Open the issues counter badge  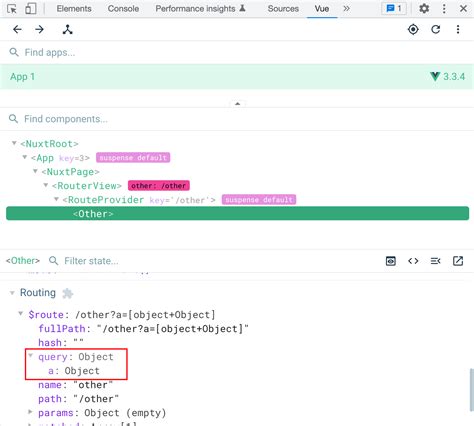[394, 8]
